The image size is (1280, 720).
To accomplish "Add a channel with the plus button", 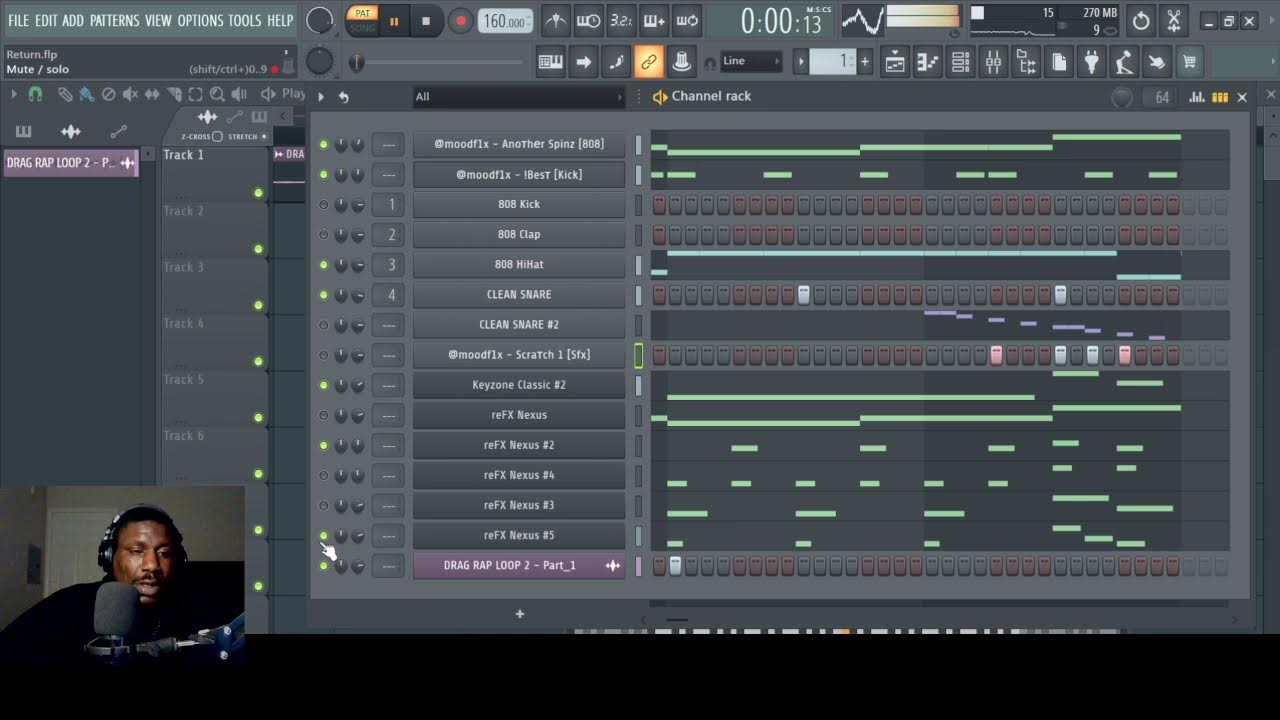I will click(x=520, y=613).
